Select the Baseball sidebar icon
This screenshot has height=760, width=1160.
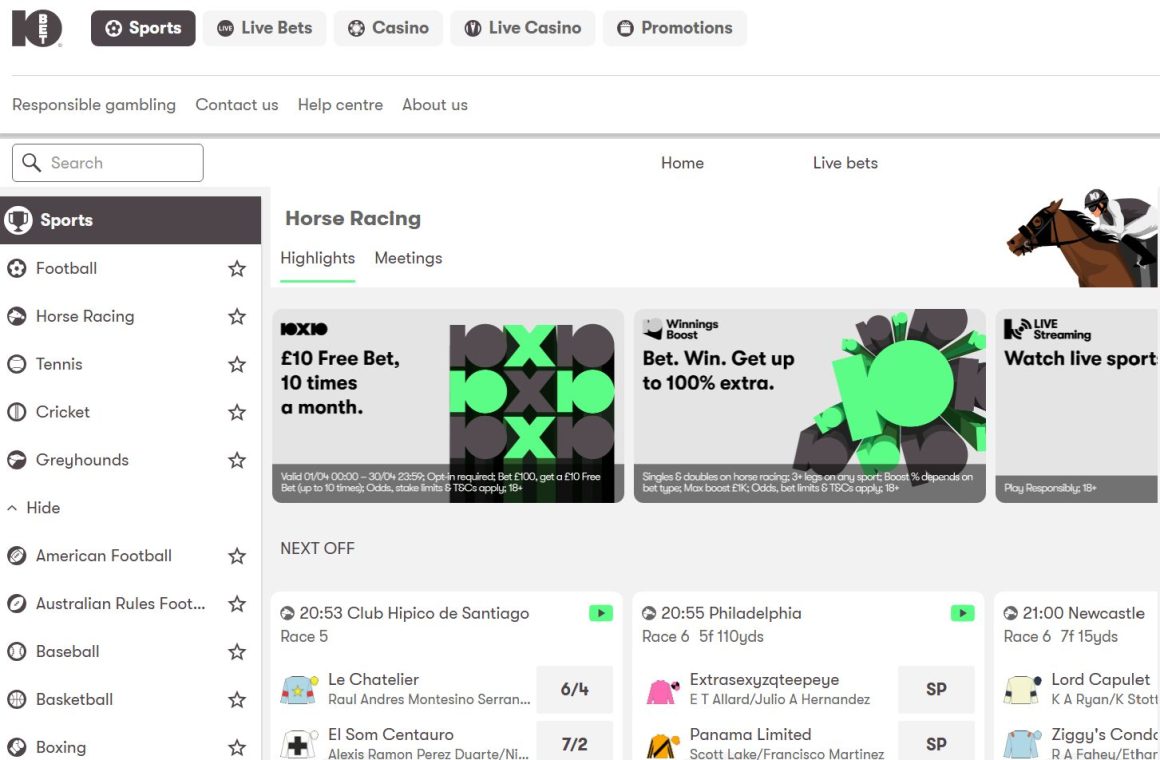16,652
